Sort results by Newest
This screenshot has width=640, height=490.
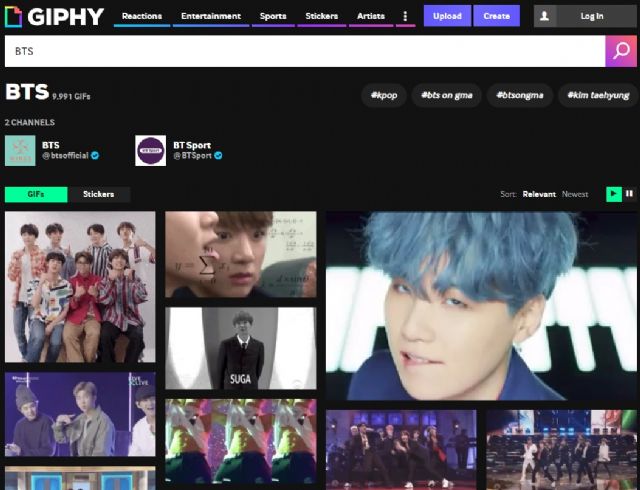click(575, 194)
